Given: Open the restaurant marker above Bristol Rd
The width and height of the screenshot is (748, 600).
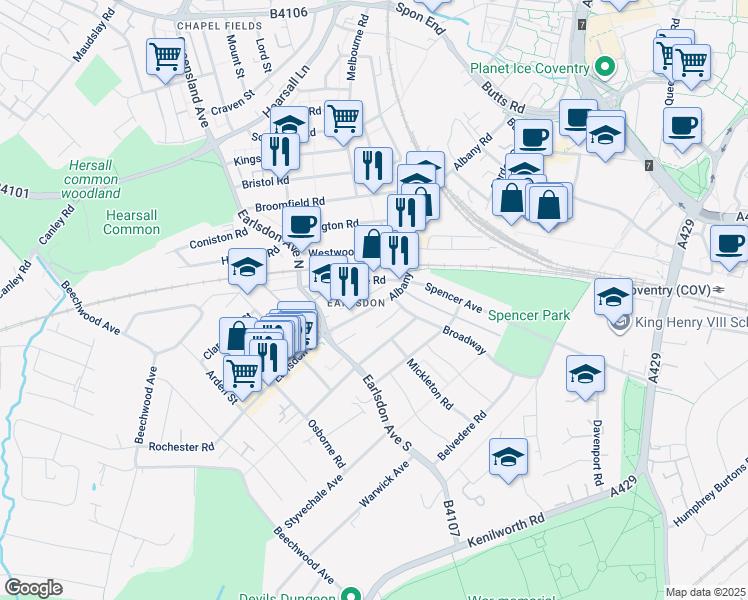Looking at the screenshot, I should (373, 165).
